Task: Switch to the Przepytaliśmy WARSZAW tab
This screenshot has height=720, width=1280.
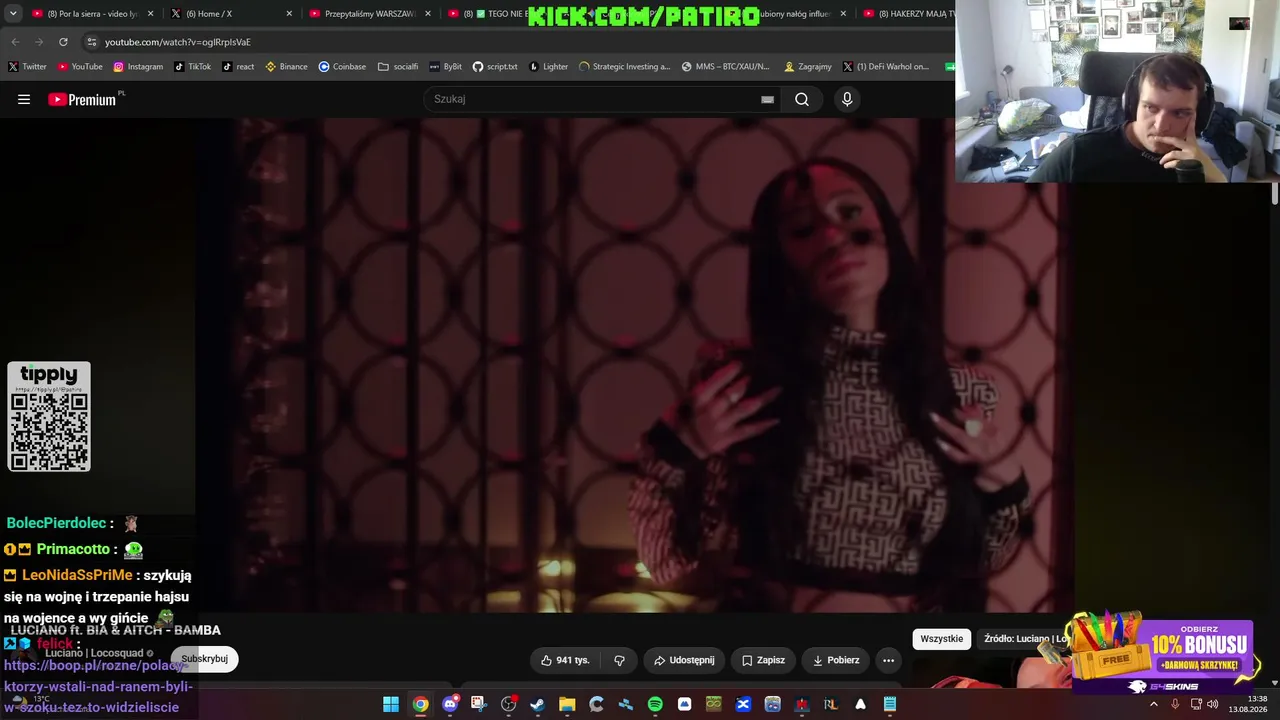Action: pos(369,14)
